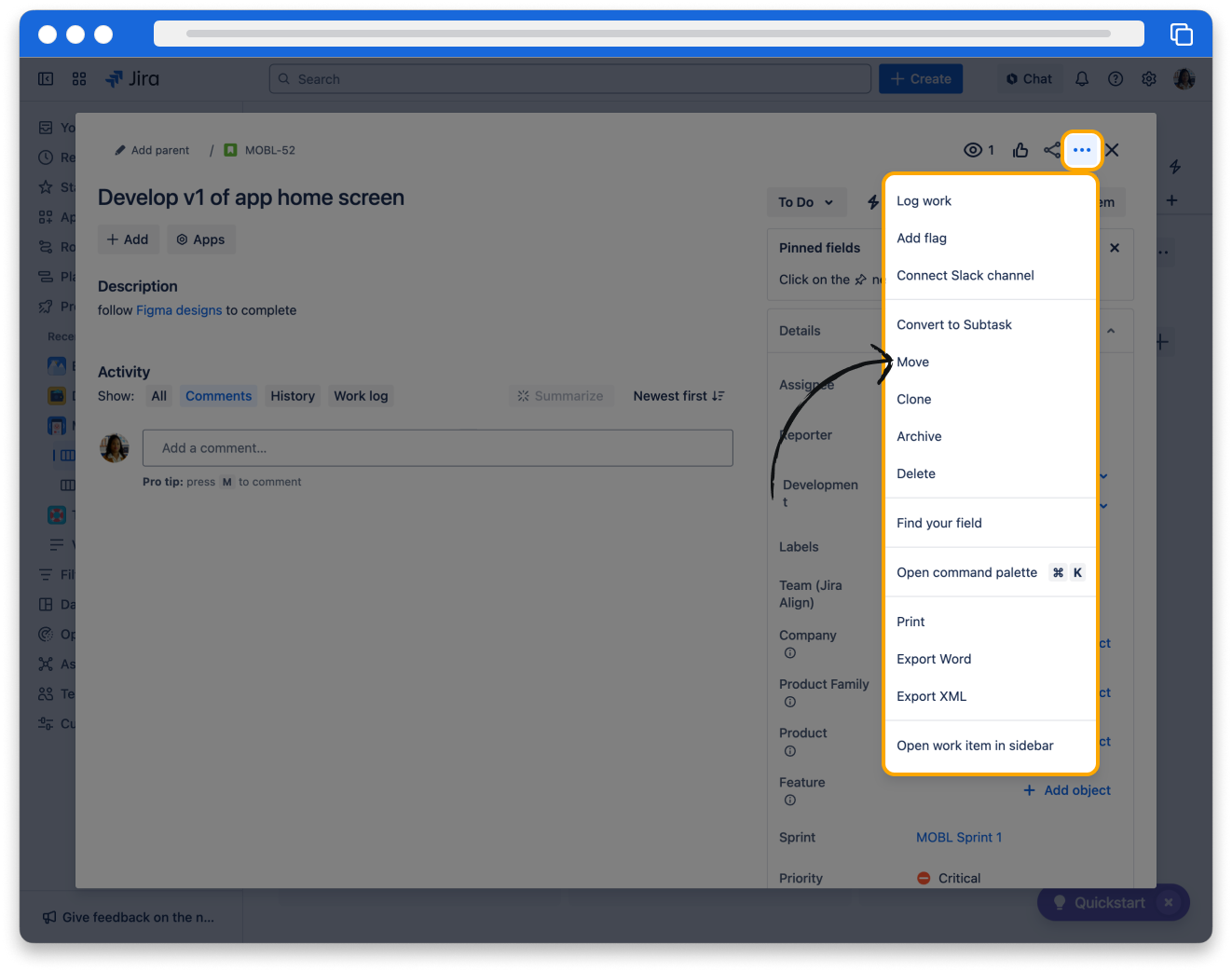Click the commenter avatar beside comment box
This screenshot has height=972, width=1232.
tap(115, 448)
